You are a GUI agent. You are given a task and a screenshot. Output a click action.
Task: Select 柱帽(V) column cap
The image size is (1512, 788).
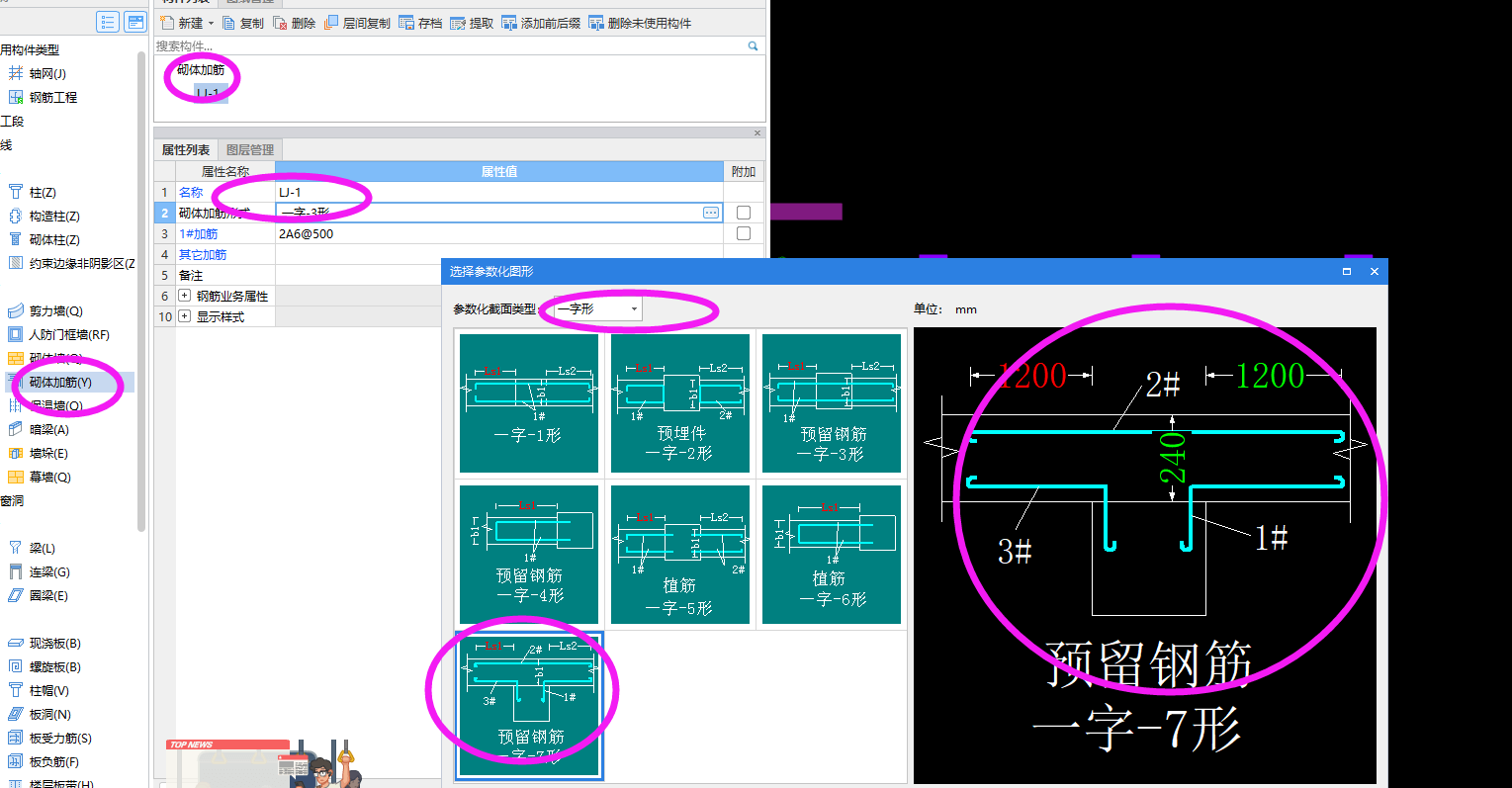pos(39,690)
